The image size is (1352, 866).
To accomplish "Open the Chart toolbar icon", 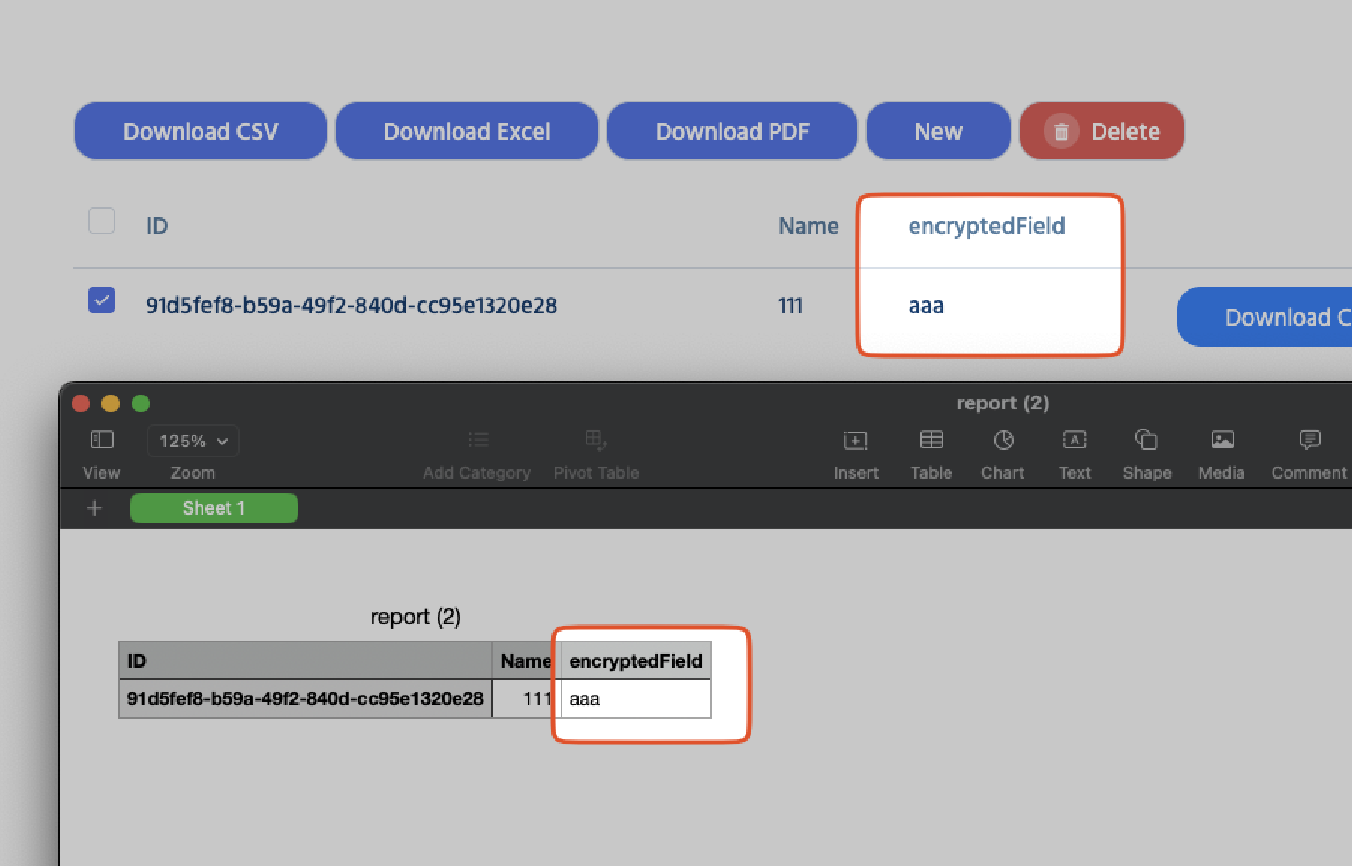I will (x=1003, y=440).
